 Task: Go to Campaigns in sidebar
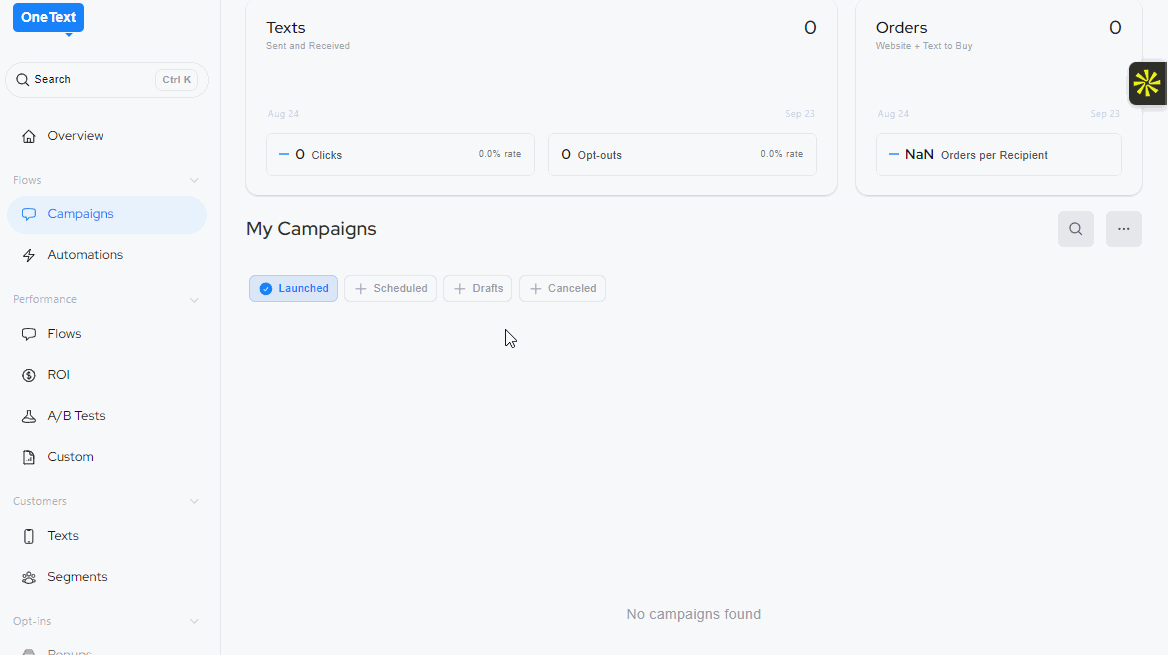point(107,215)
